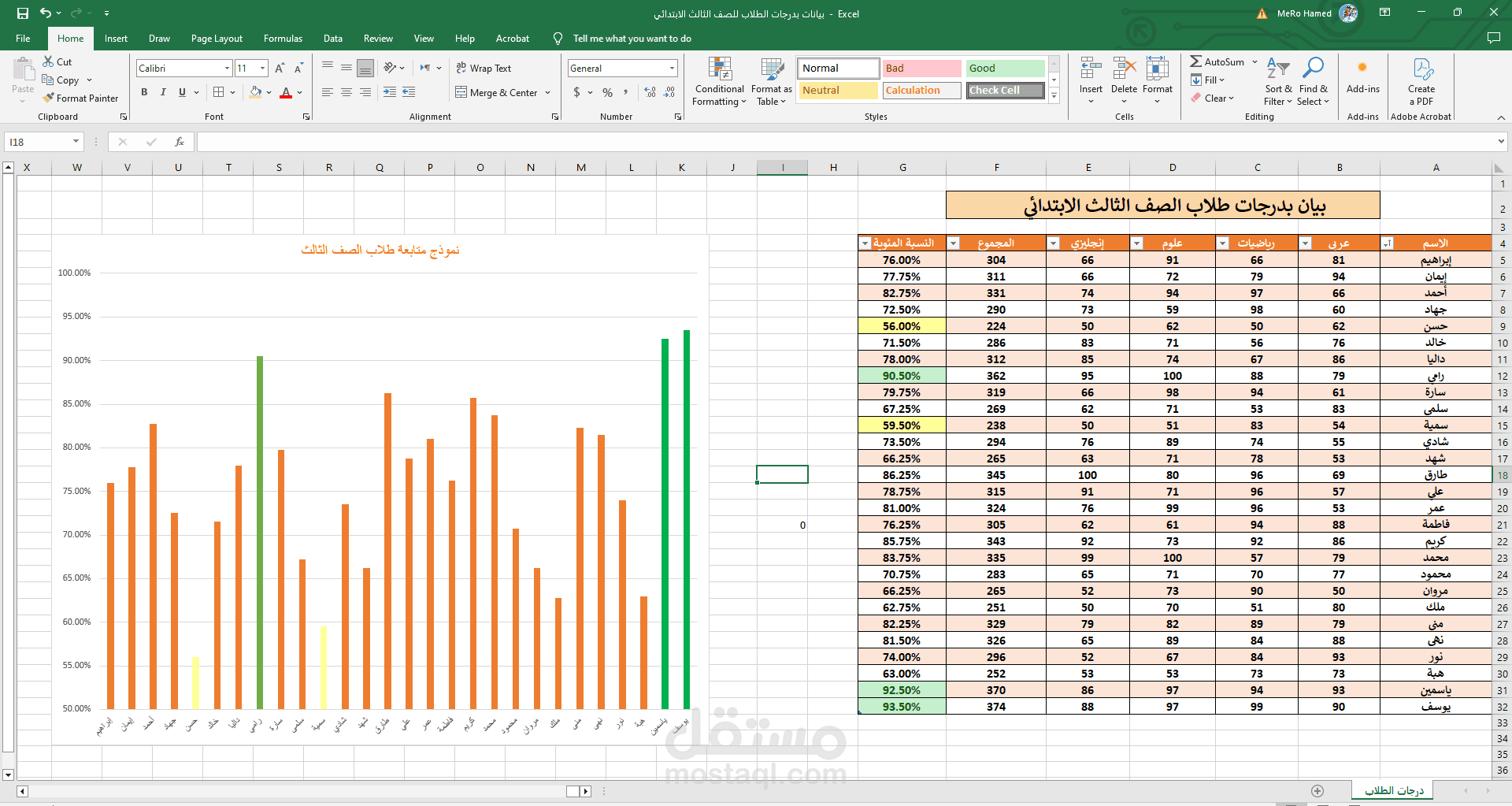Click the Cut scissors icon
The height and width of the screenshot is (806, 1512).
(x=48, y=61)
